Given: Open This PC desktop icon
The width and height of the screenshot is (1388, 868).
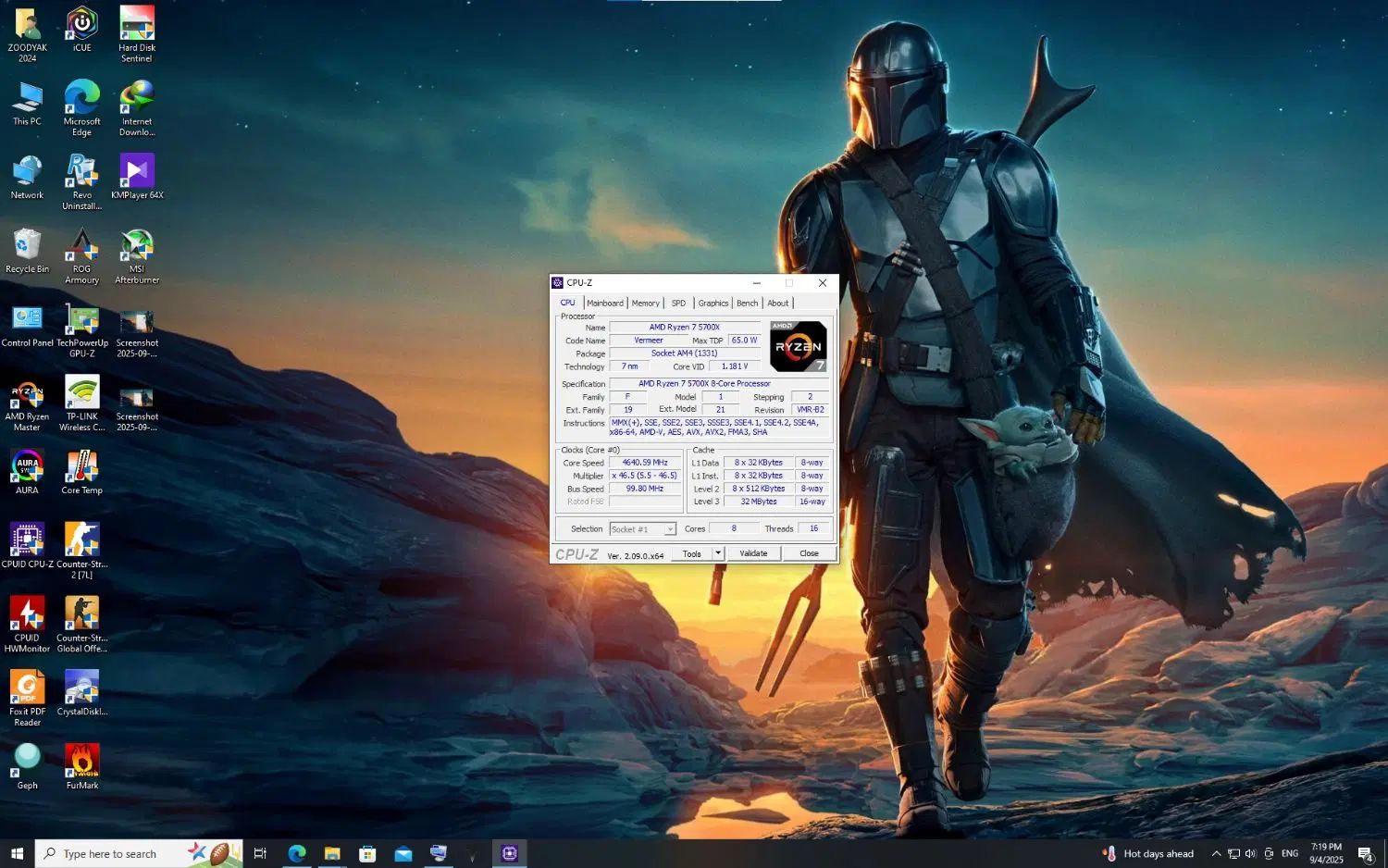Looking at the screenshot, I should 27,104.
